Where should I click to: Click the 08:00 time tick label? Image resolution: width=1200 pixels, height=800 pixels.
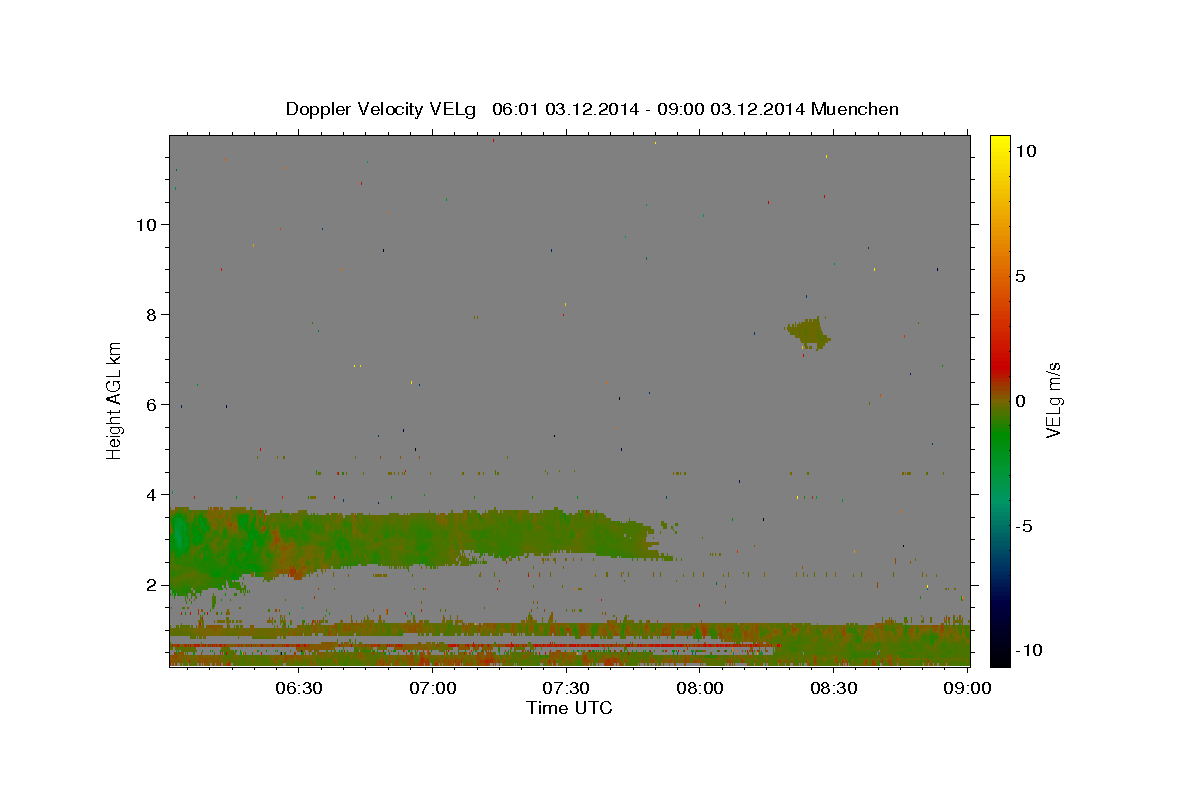(x=700, y=688)
